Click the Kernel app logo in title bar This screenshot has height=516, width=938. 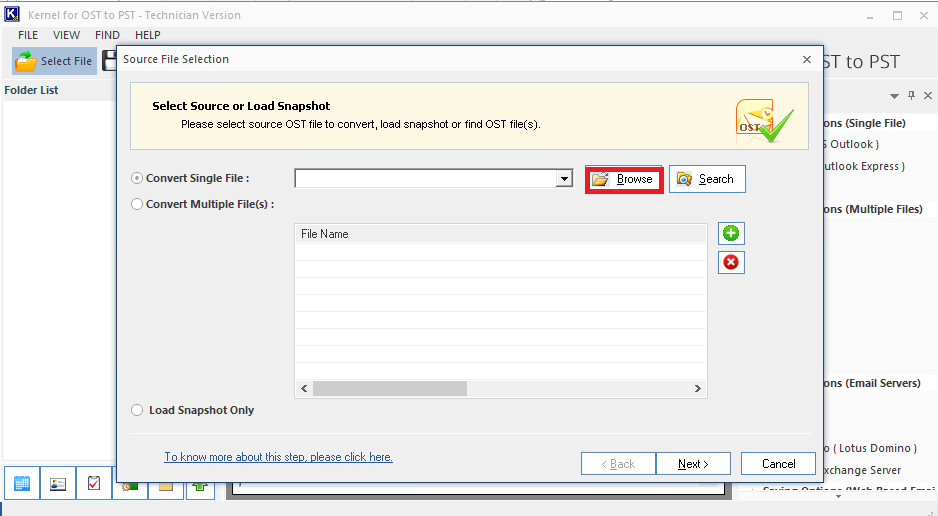click(11, 14)
